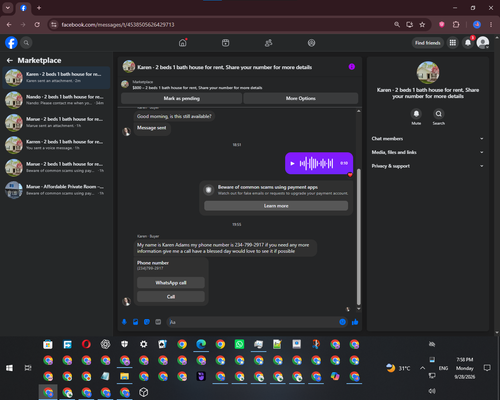This screenshot has height=400, width=500.
Task: Open listing thumbnail in right info panel
Action: coord(428,72)
